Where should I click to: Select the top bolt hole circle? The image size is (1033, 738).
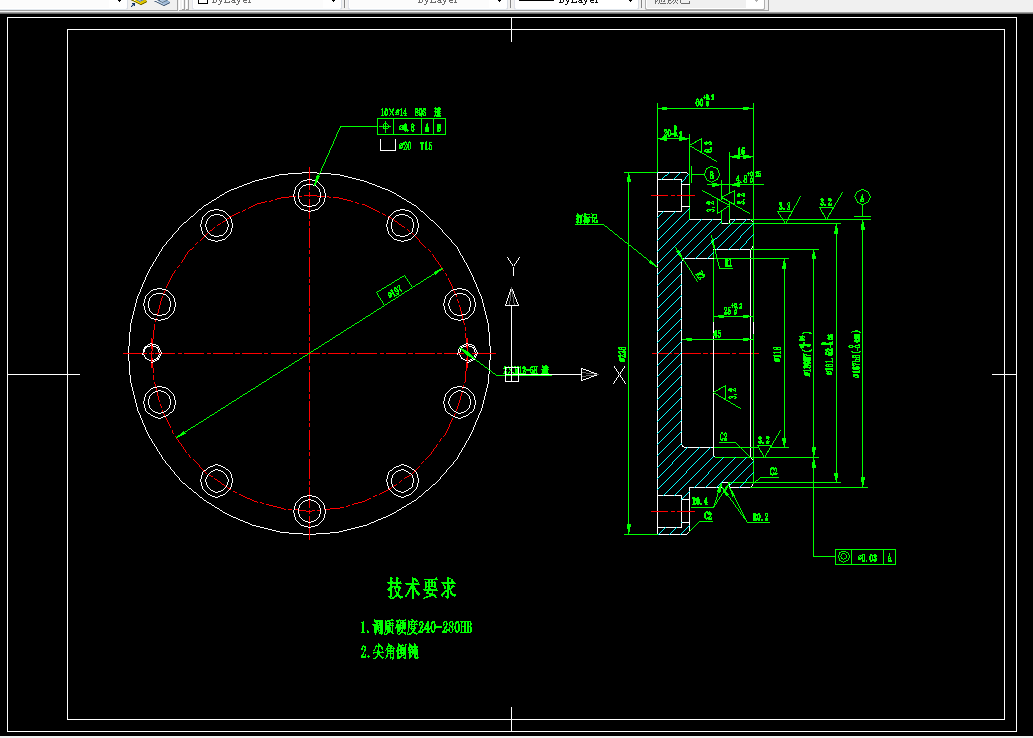(x=310, y=194)
